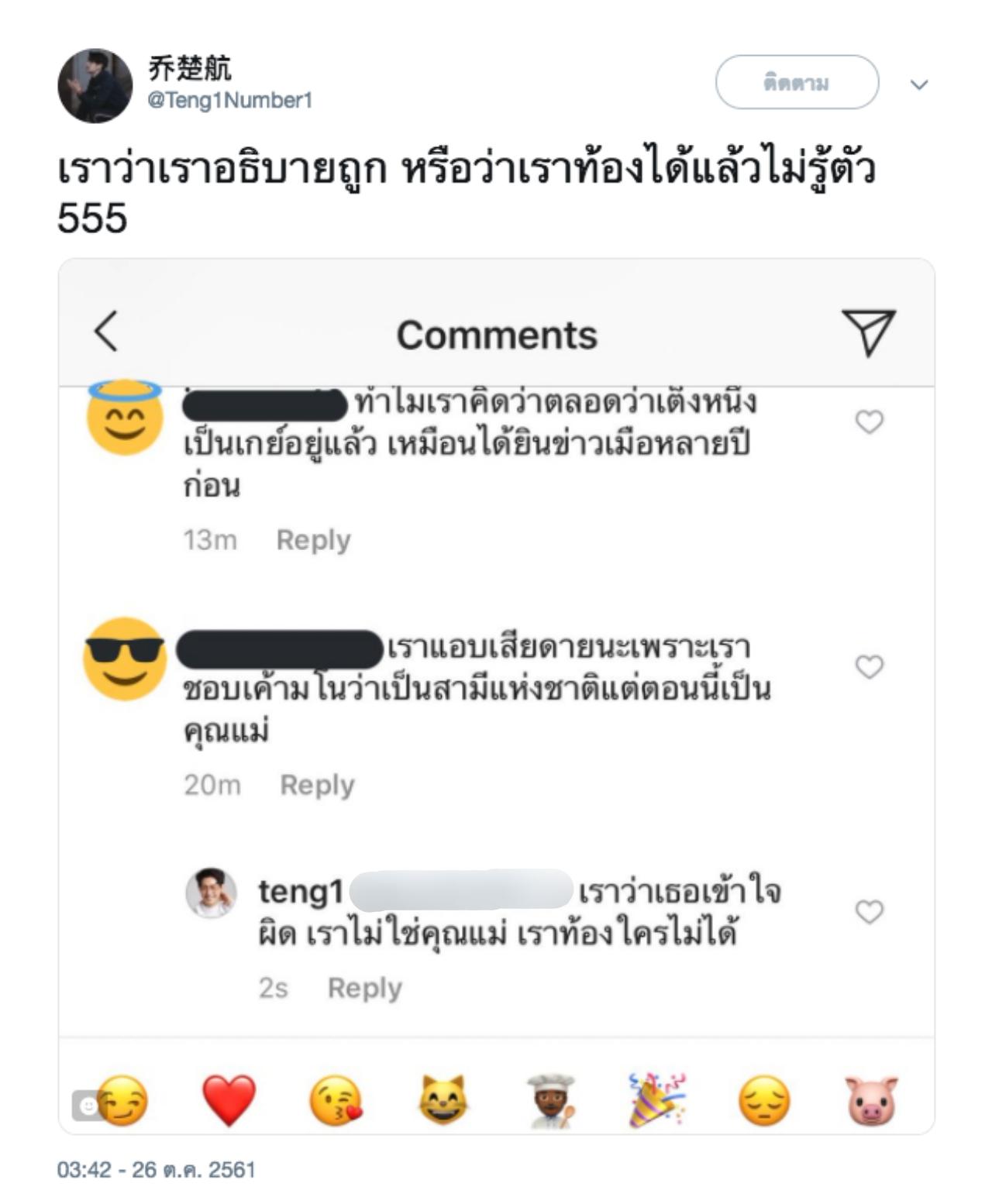Reply to teng1's 2s-old comment
The width and height of the screenshot is (992, 1204).
pyautogui.click(x=364, y=988)
